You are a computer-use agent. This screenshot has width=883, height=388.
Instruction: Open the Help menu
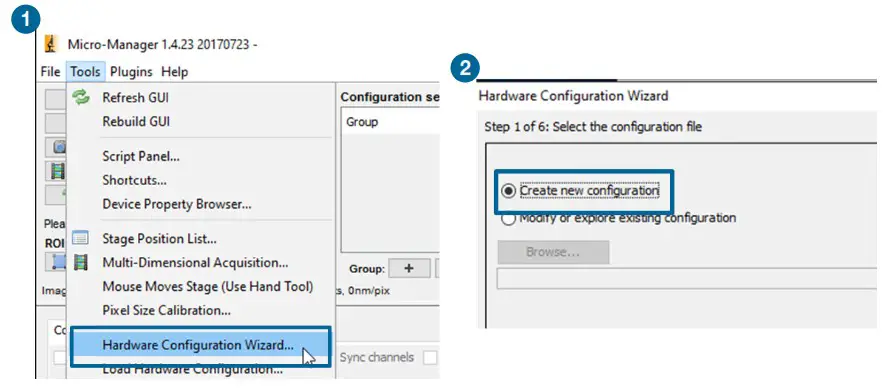point(175,72)
